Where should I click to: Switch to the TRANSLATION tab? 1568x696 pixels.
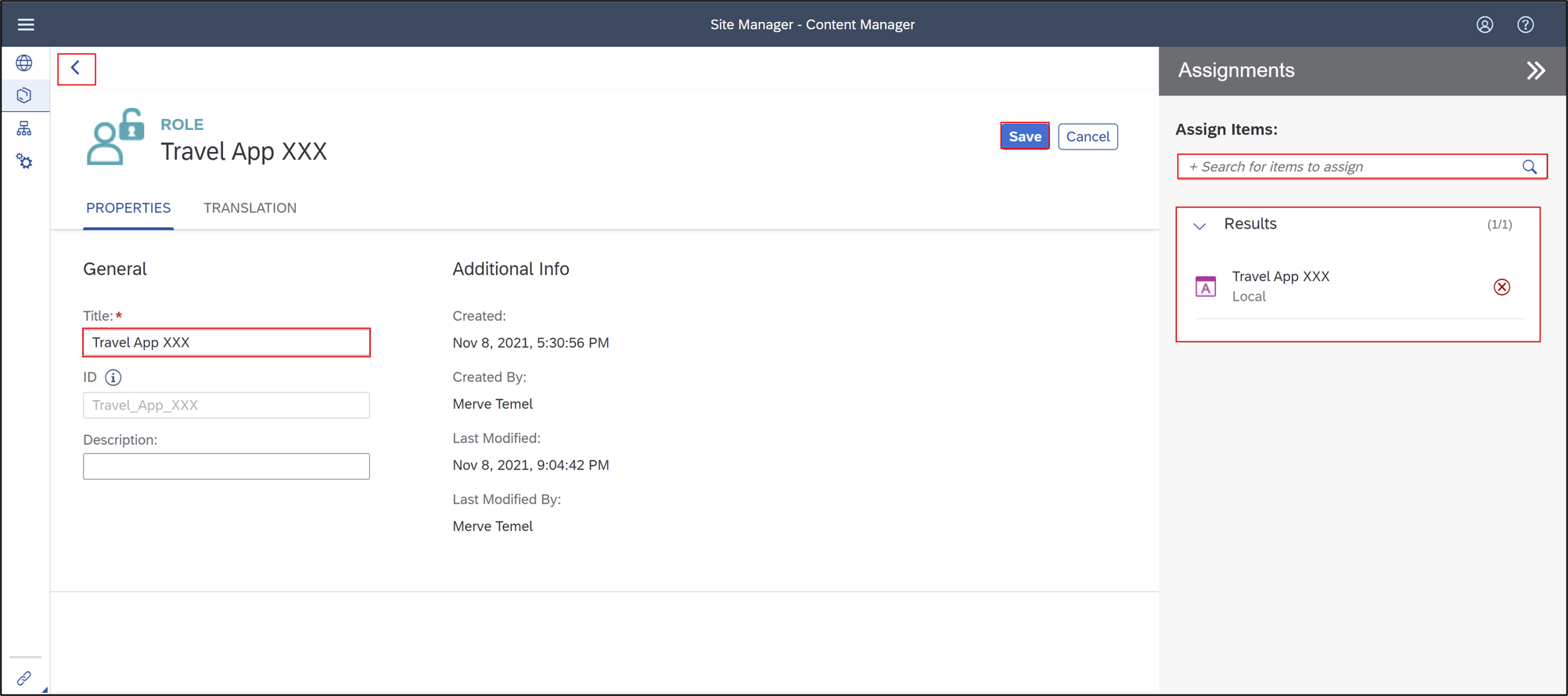click(x=250, y=208)
